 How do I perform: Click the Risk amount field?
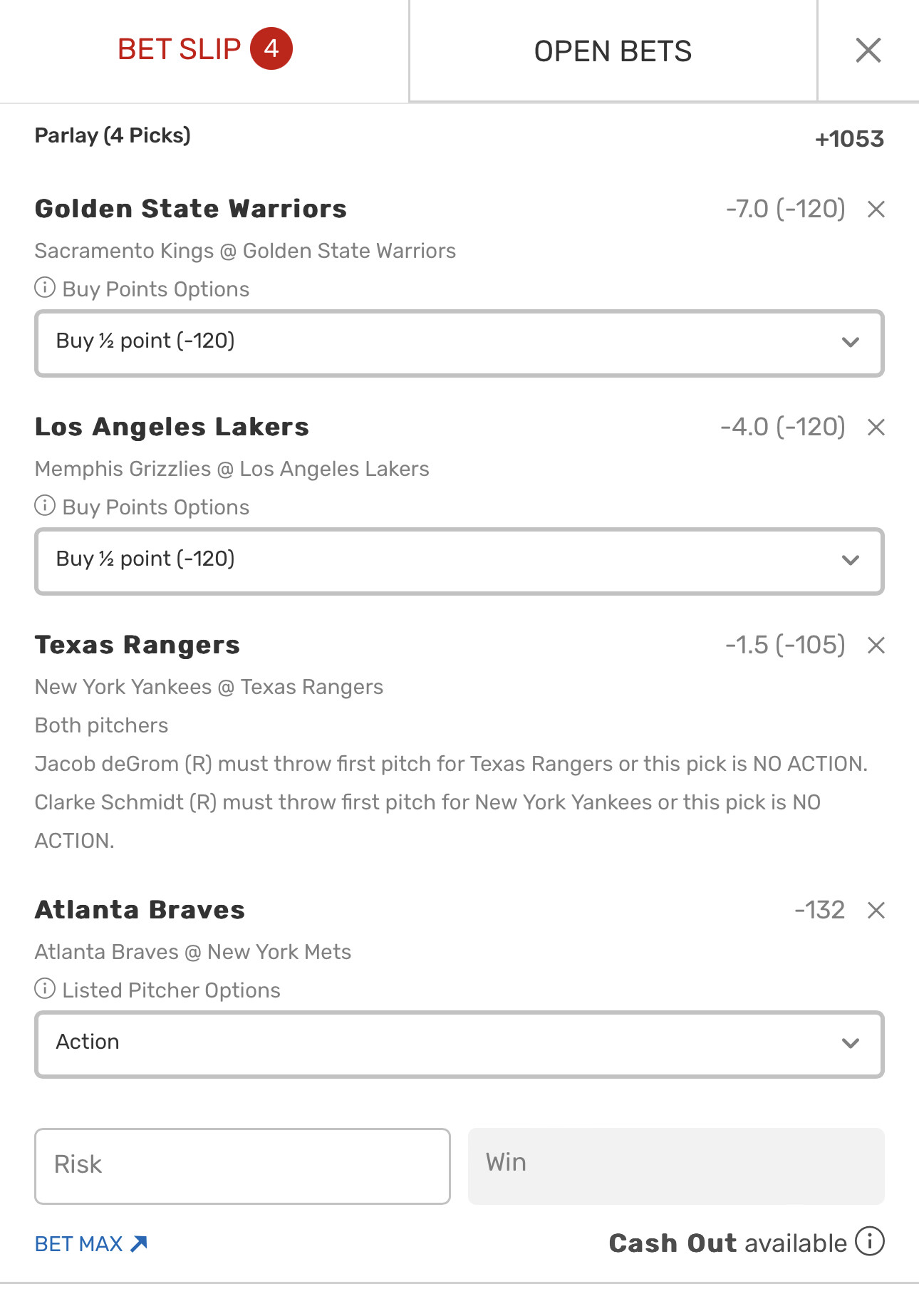pyautogui.click(x=242, y=1166)
